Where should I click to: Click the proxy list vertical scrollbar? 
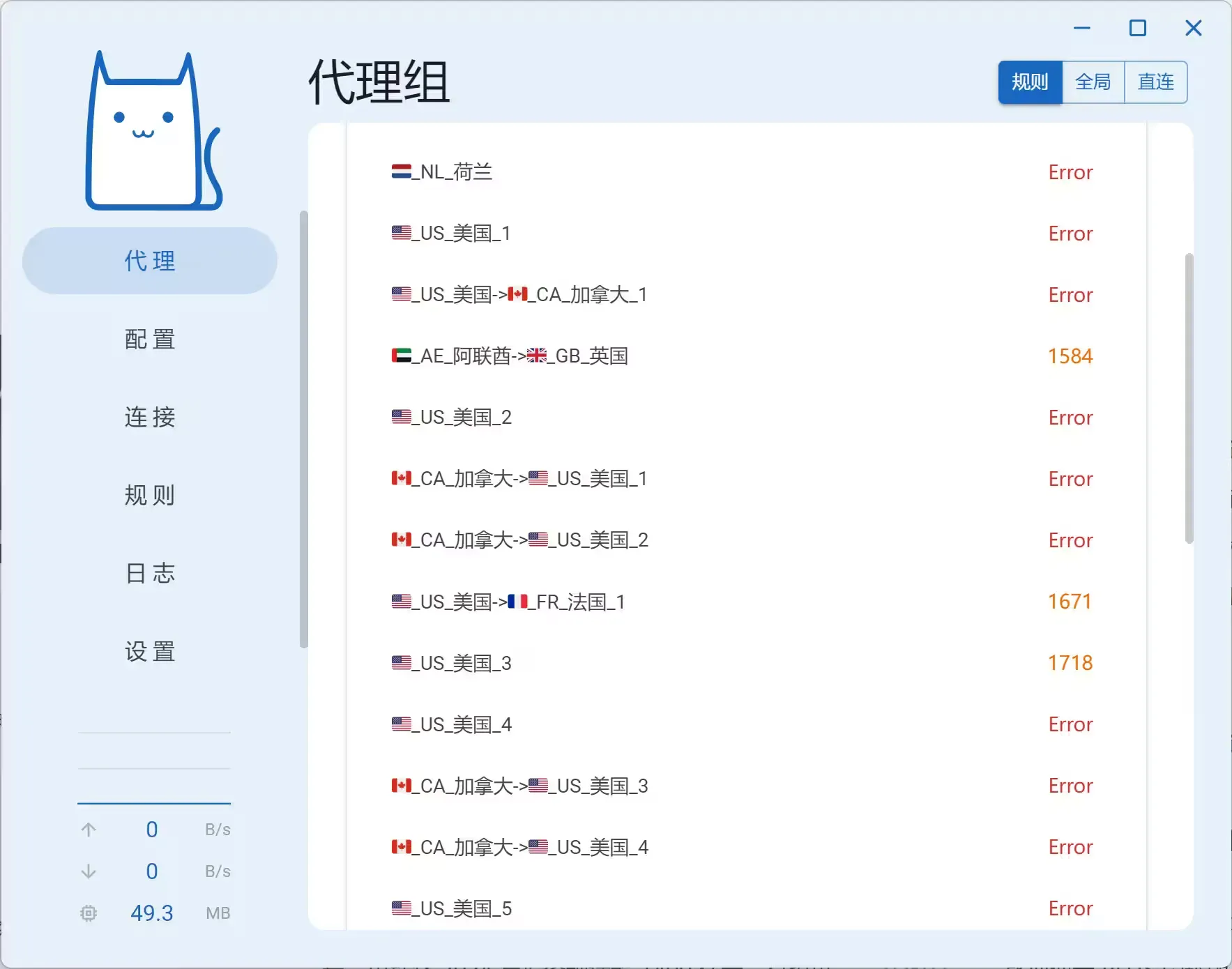click(1189, 397)
